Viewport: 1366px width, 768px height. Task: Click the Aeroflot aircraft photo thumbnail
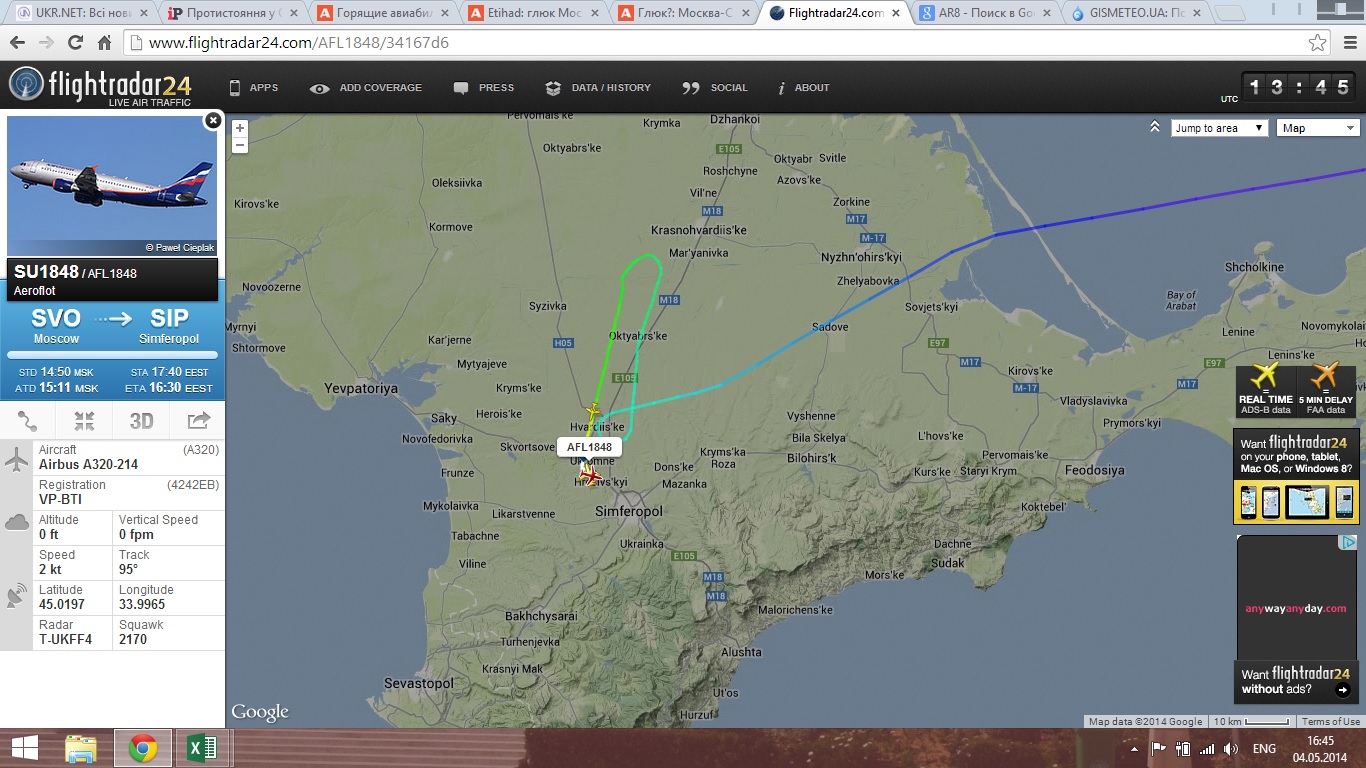(x=112, y=186)
